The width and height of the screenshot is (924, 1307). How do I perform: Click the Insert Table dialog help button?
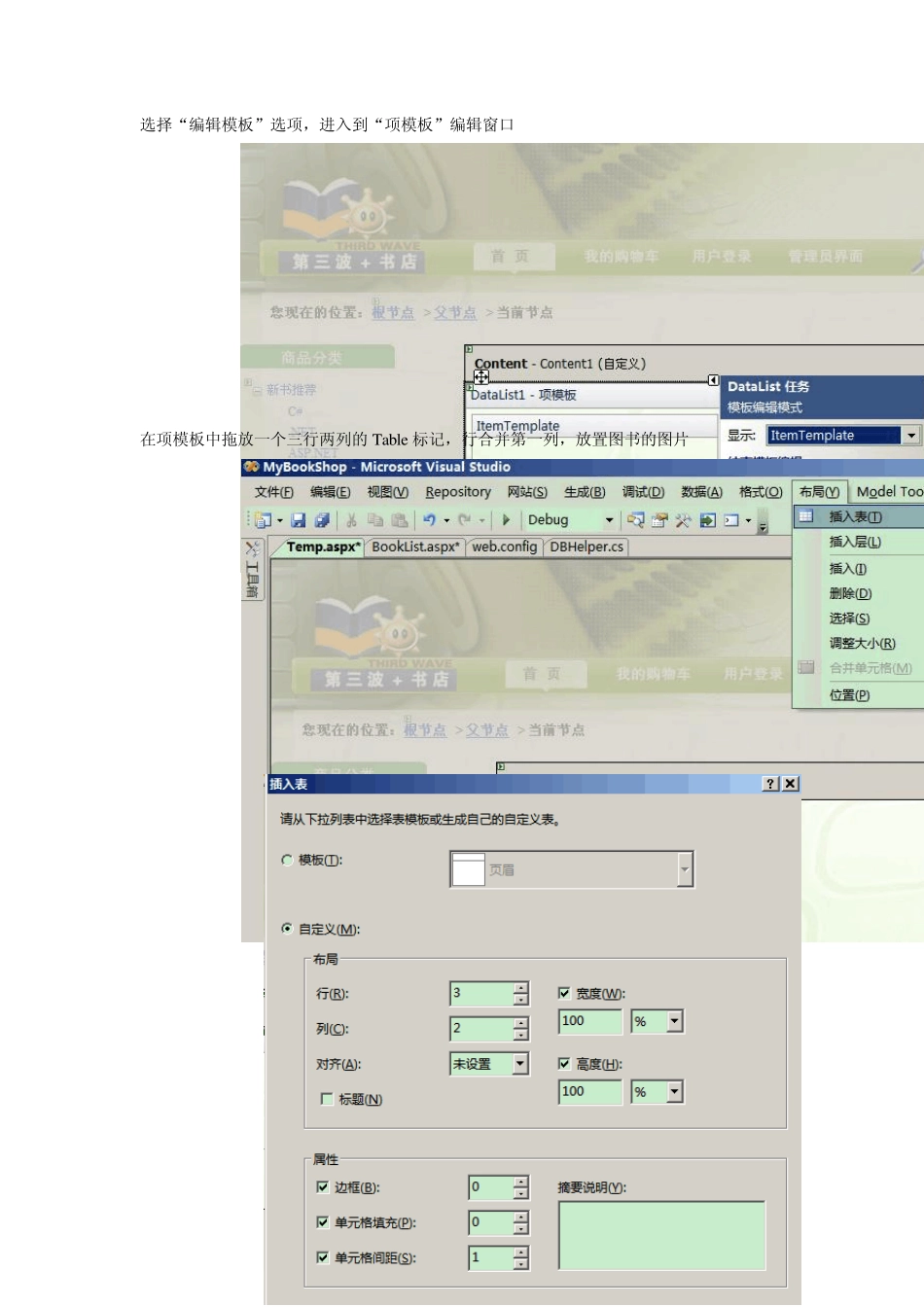[x=770, y=784]
